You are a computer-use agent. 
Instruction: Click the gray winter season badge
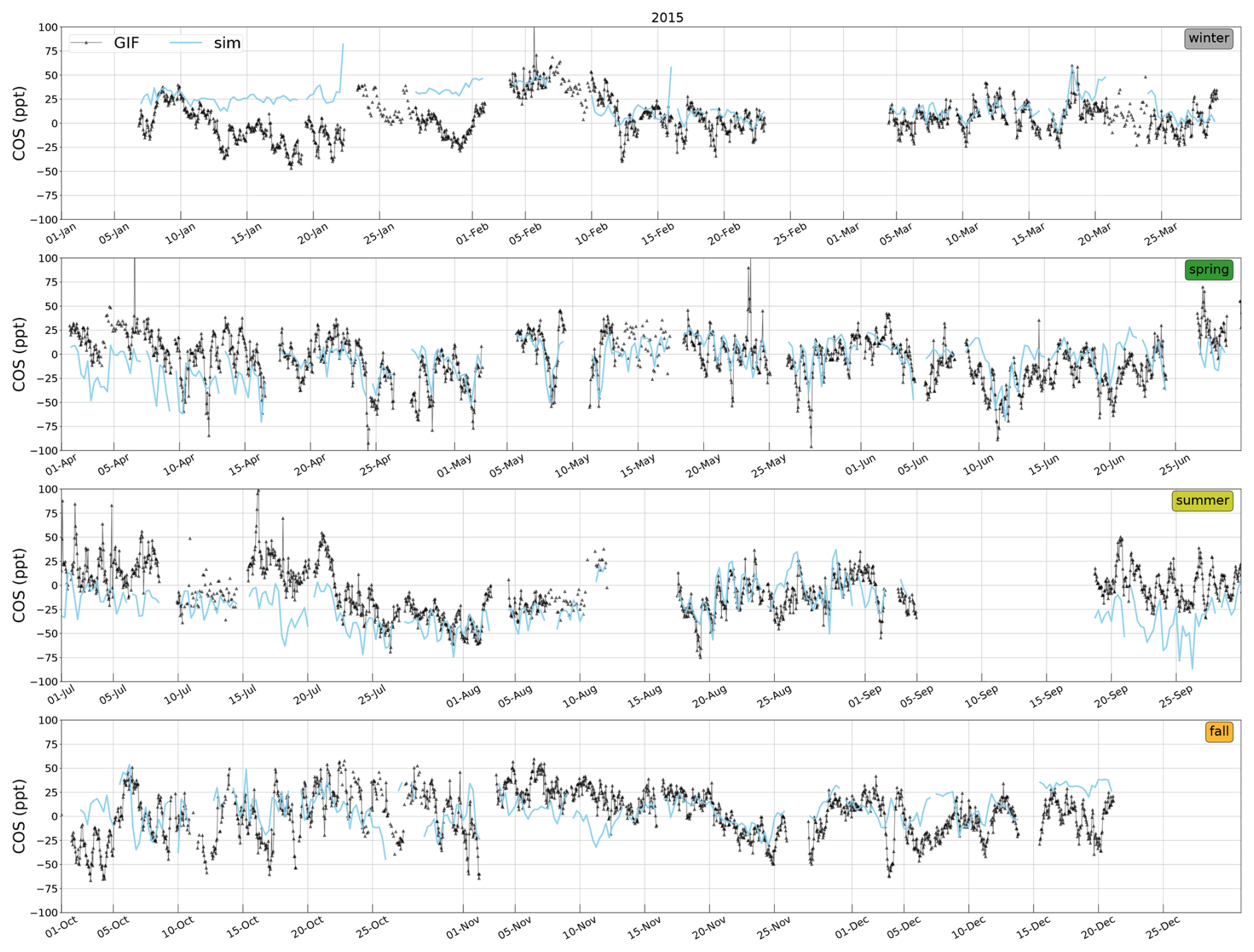tap(1208, 38)
